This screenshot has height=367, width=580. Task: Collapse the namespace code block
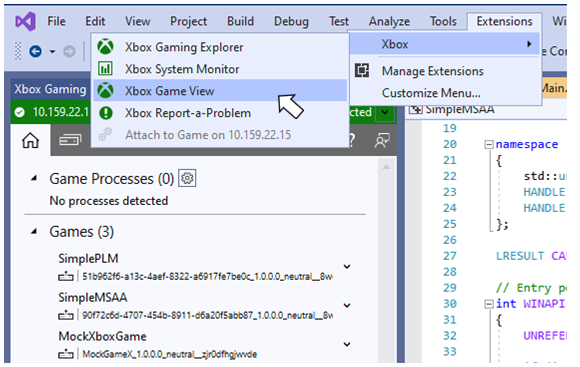pyautogui.click(x=489, y=144)
